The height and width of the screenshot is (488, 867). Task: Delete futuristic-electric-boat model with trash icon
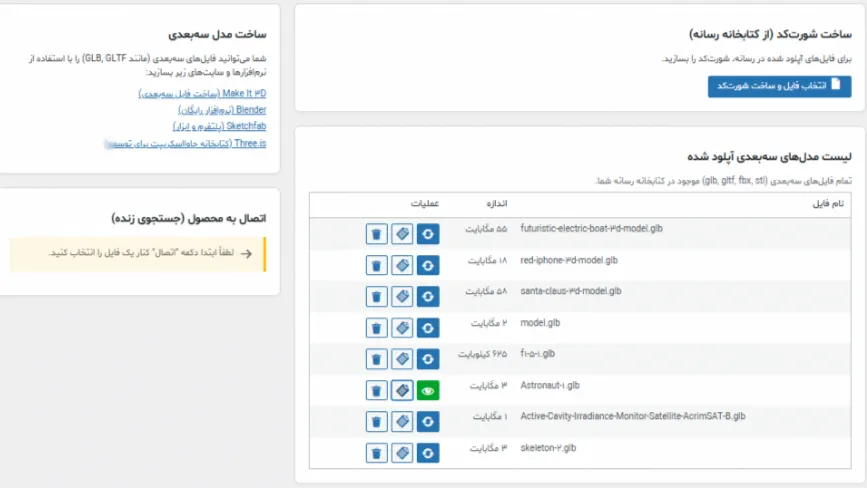coord(377,234)
